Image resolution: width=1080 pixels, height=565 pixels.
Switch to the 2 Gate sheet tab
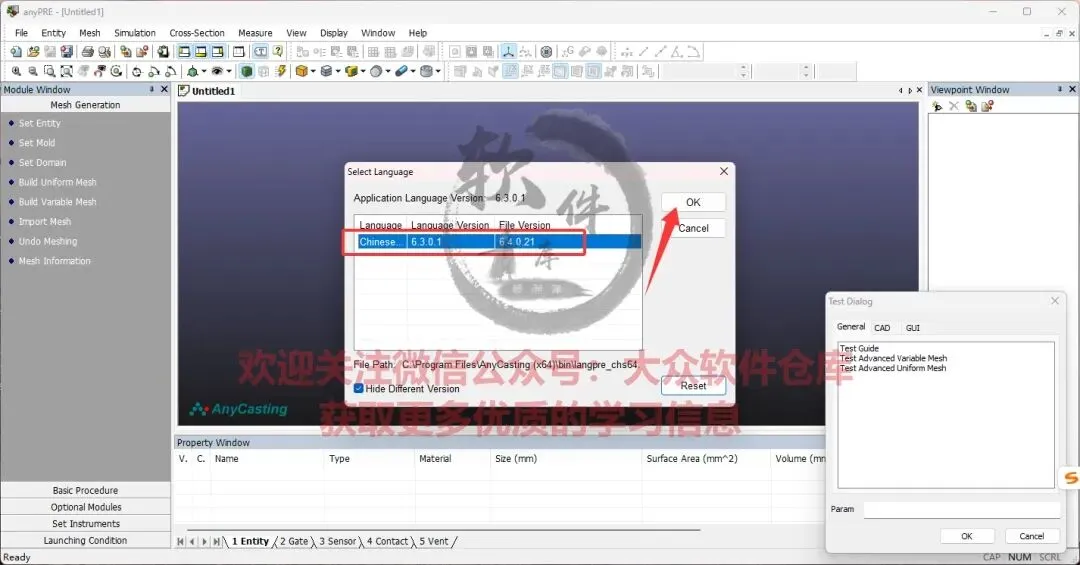click(x=294, y=542)
